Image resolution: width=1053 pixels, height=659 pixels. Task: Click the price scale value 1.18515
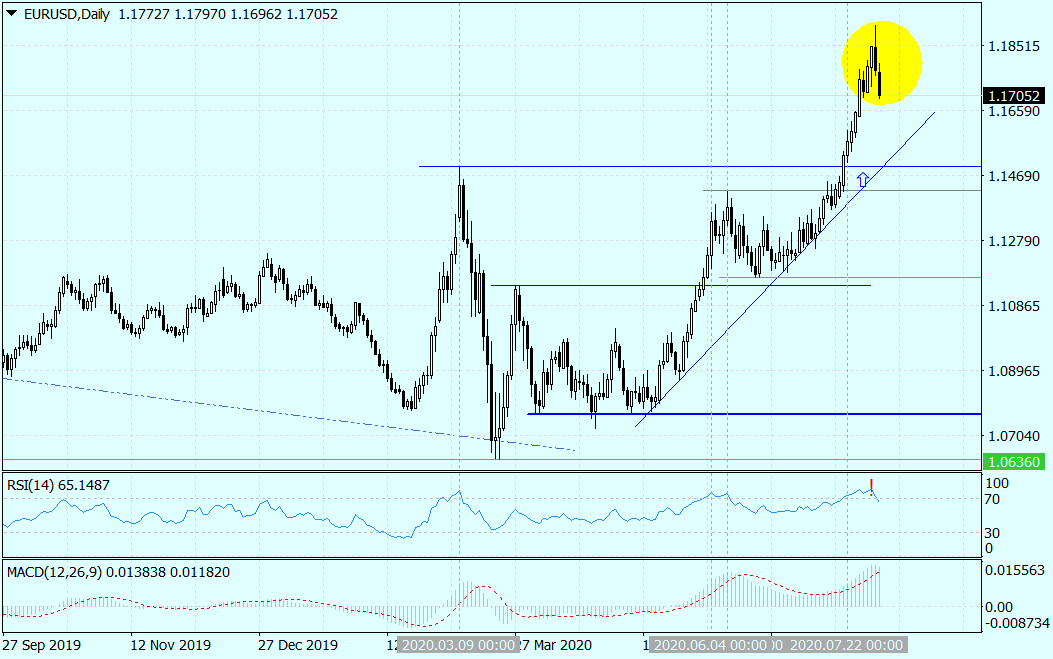click(1014, 46)
